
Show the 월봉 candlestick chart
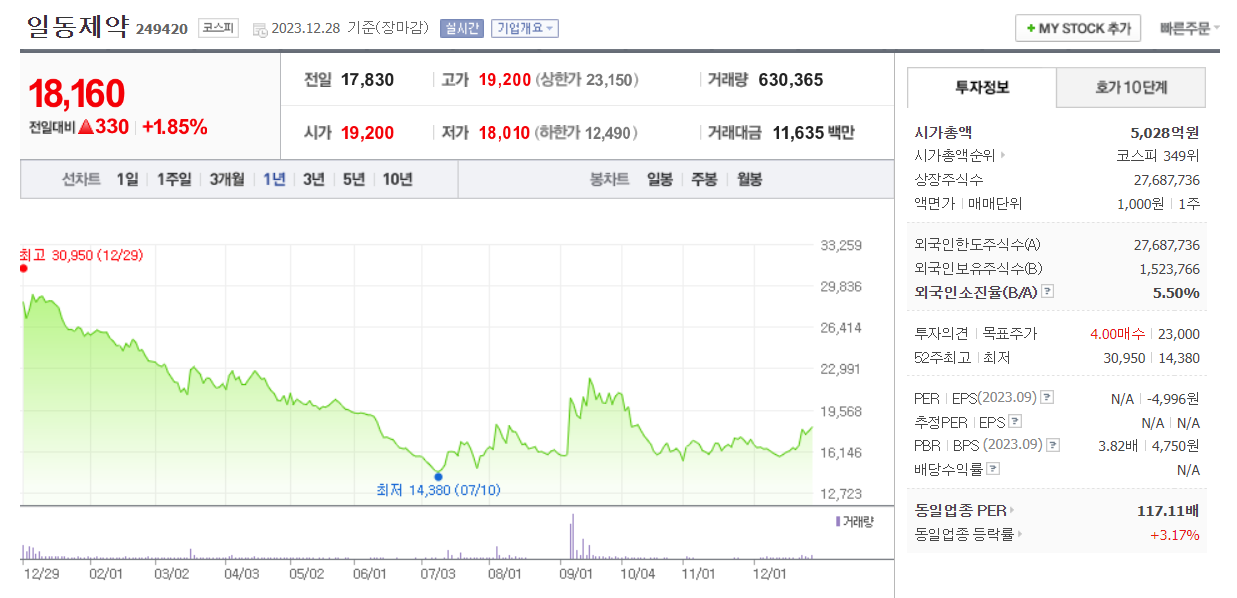pos(749,180)
